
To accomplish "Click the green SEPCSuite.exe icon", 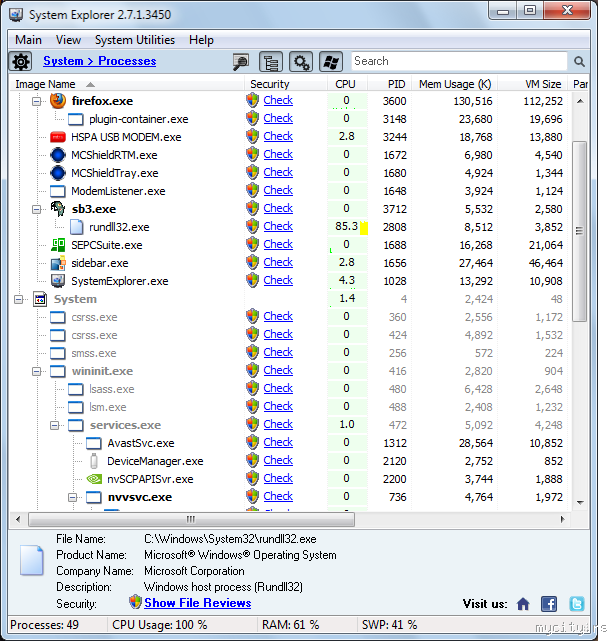I will tap(58, 245).
